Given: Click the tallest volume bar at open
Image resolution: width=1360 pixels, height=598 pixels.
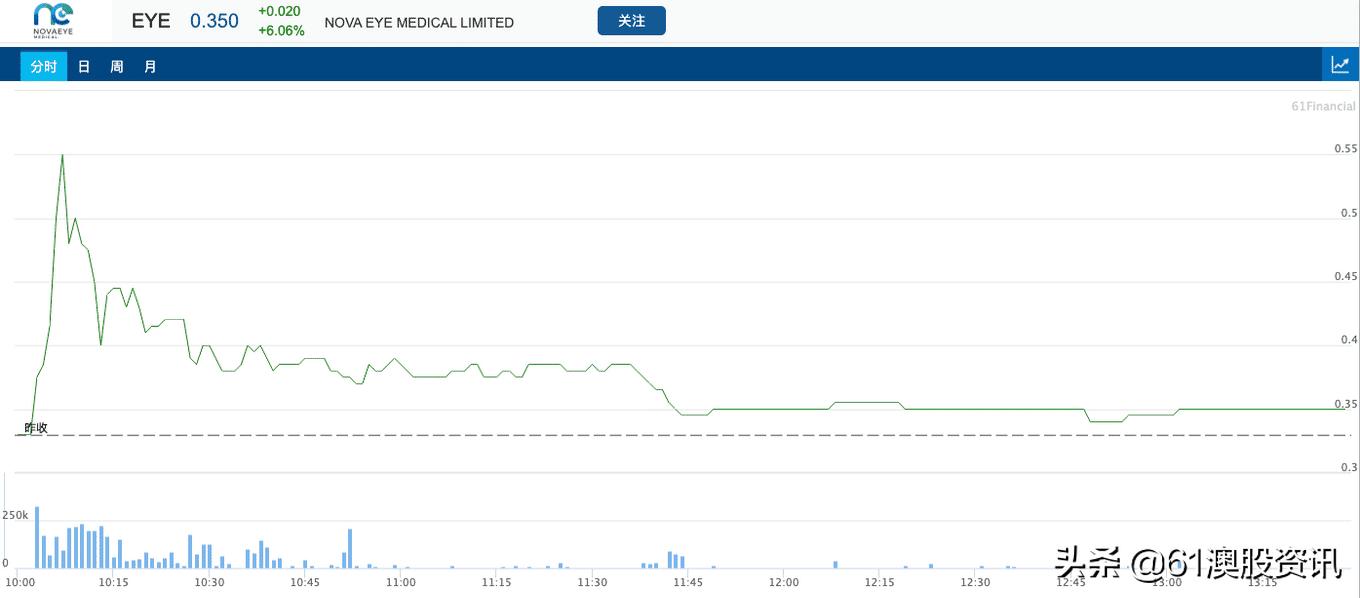Looking at the screenshot, I should click(x=37, y=536).
